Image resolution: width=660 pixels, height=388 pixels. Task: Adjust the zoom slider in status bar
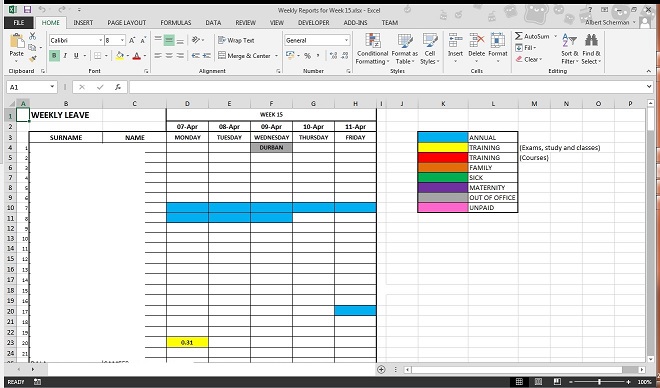pyautogui.click(x=599, y=382)
